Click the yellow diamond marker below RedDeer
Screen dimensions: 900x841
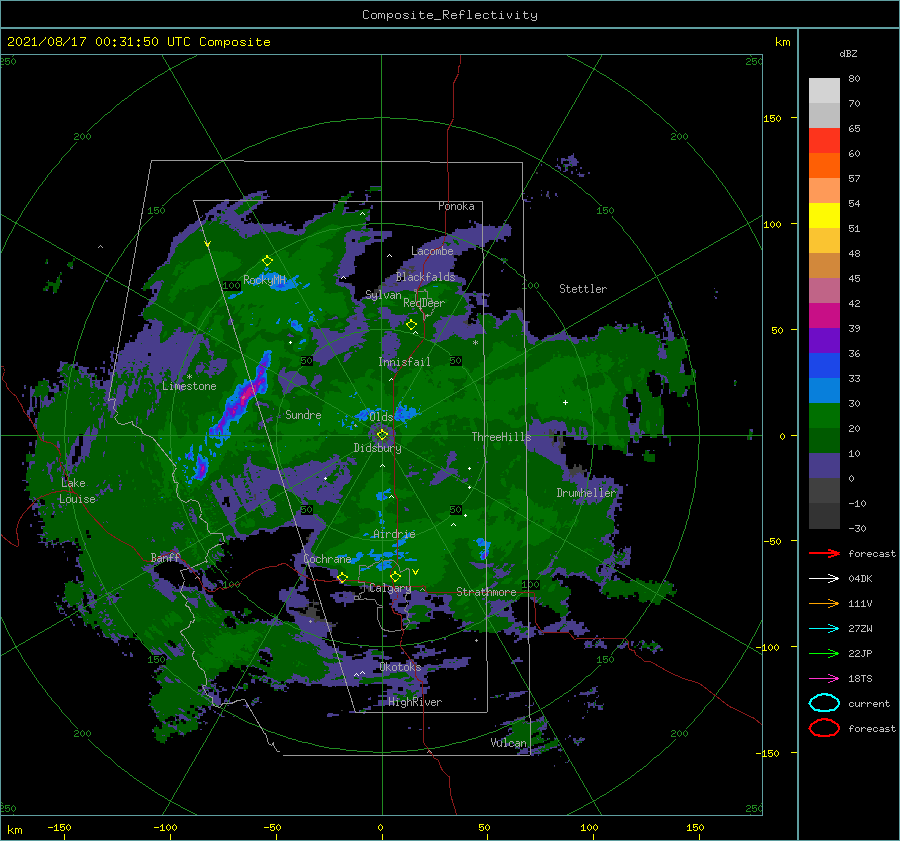[x=411, y=325]
